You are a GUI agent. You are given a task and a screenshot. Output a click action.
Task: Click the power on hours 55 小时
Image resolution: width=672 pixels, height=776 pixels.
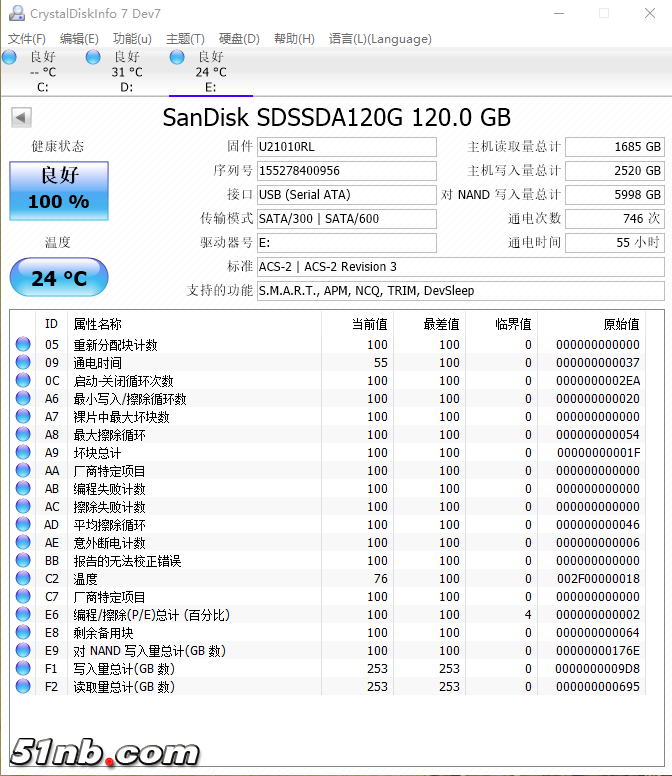(x=615, y=242)
